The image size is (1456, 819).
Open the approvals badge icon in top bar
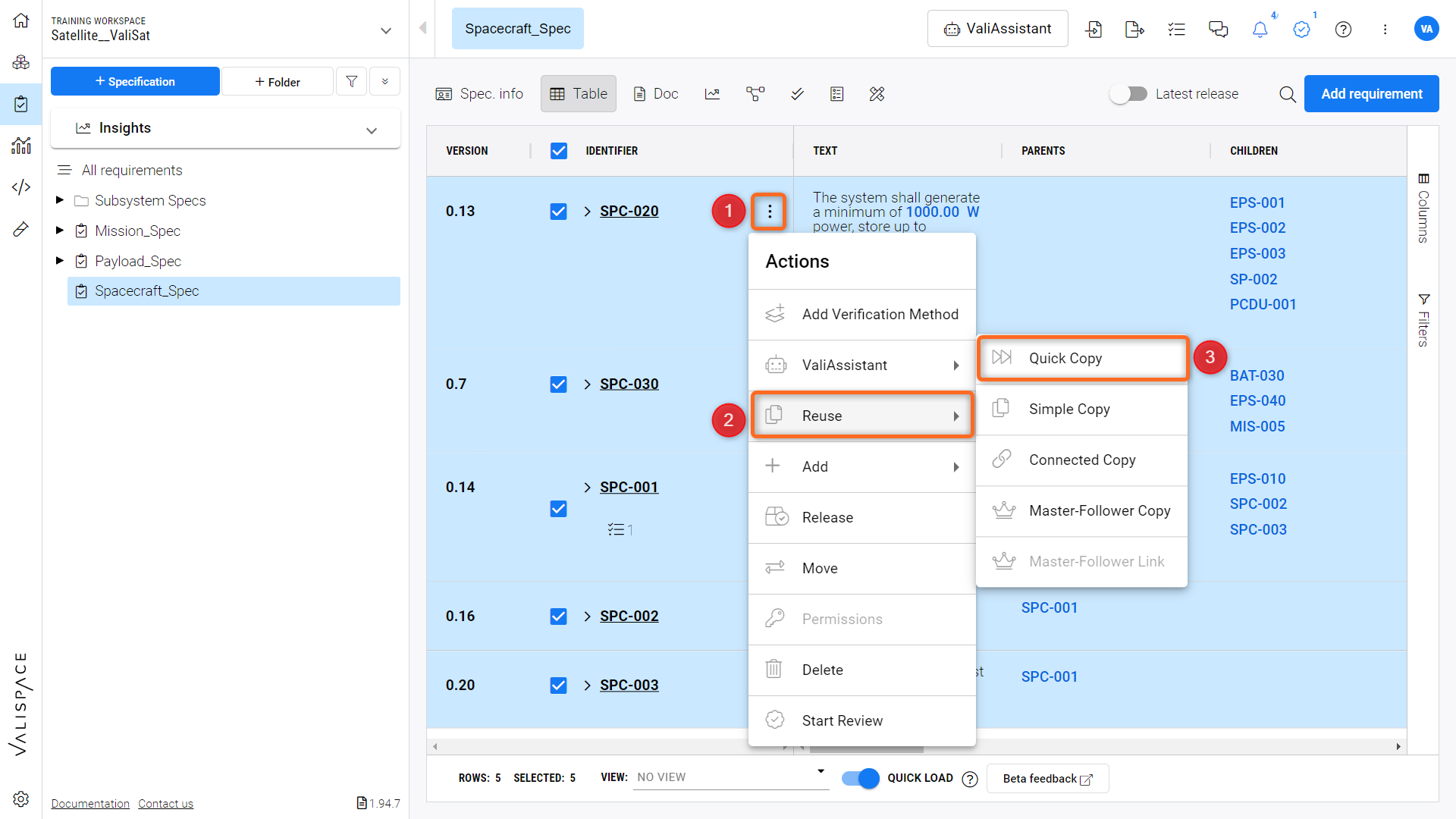[1301, 29]
